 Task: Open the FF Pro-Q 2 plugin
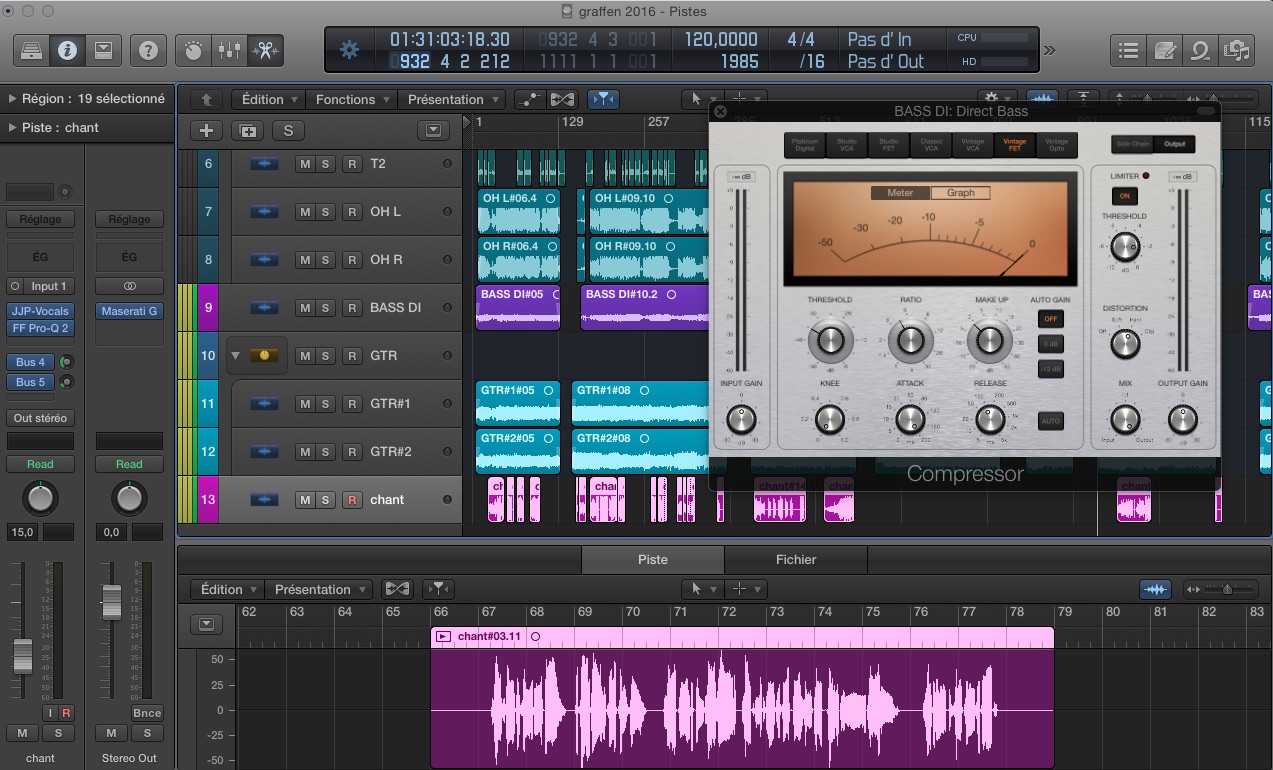coord(40,328)
